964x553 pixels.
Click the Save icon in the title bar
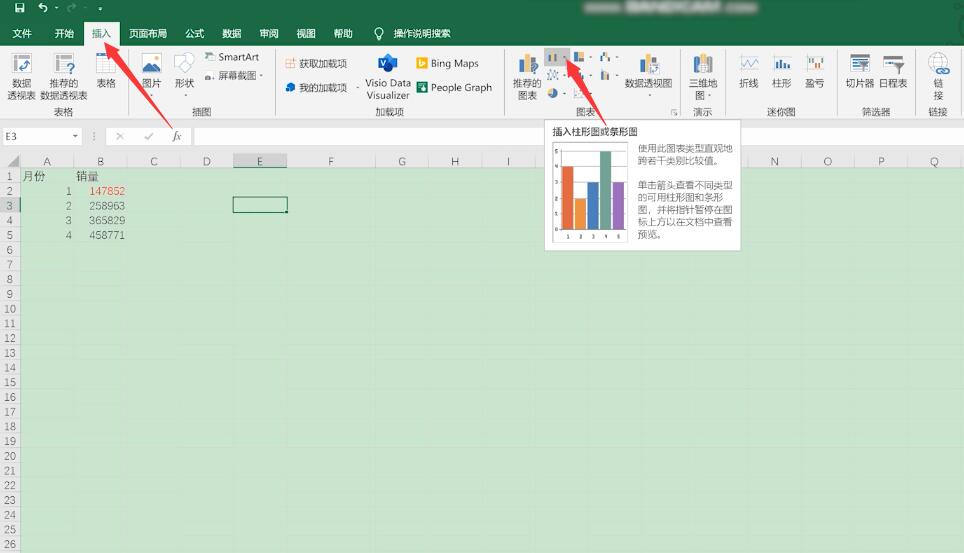[x=20, y=8]
